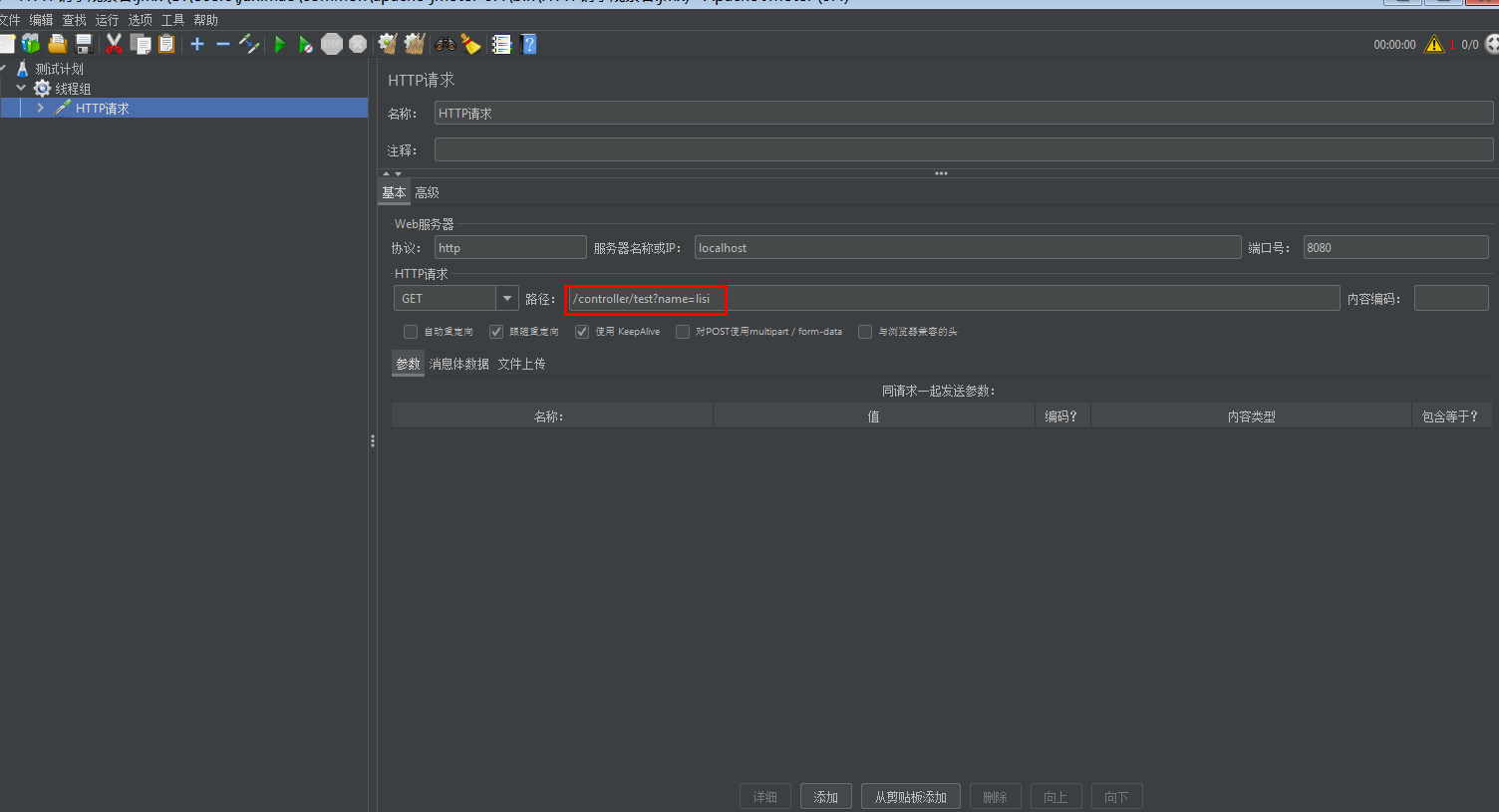This screenshot has width=1499, height=812.
Task: Enable the 与浏览器兼容的头 checkbox
Action: click(865, 332)
